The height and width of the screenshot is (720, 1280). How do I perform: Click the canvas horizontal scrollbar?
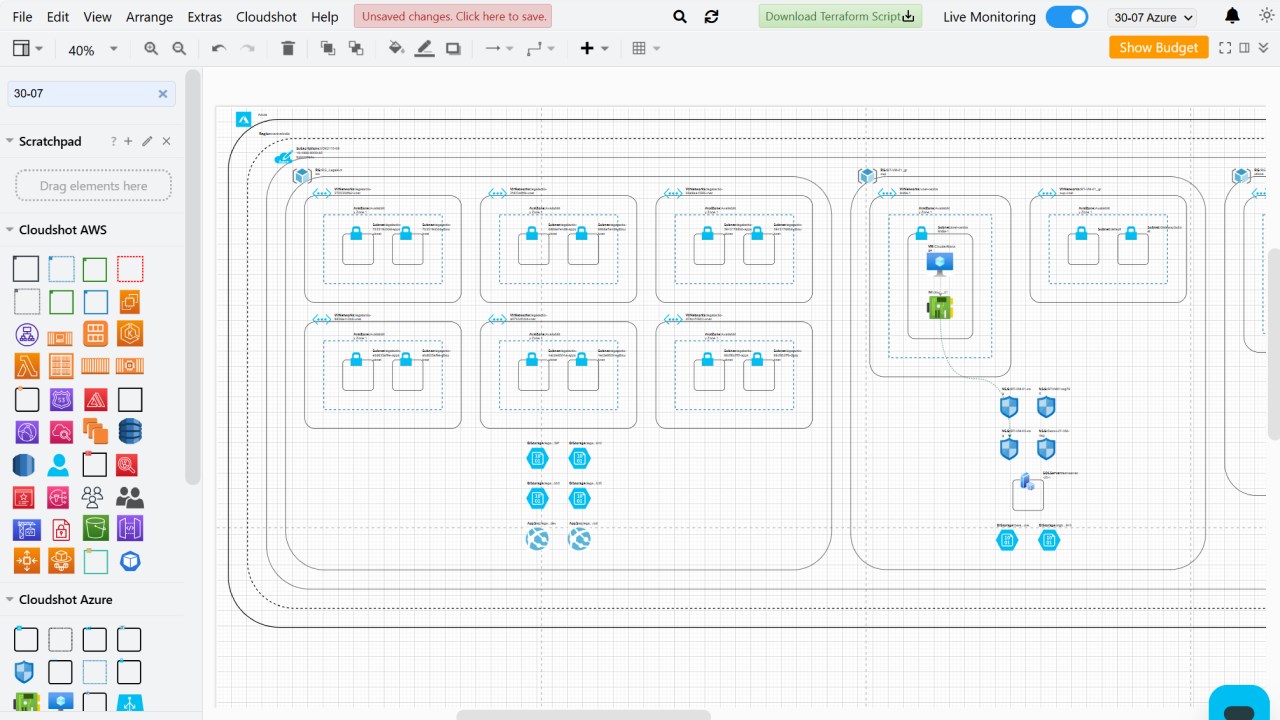click(x=583, y=714)
